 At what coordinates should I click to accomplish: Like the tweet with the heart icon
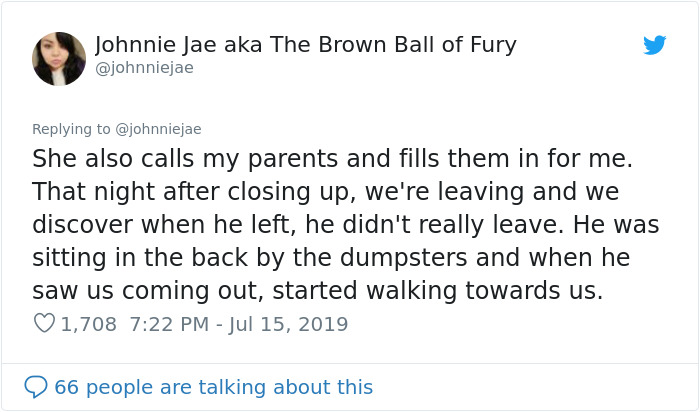pyautogui.click(x=43, y=324)
